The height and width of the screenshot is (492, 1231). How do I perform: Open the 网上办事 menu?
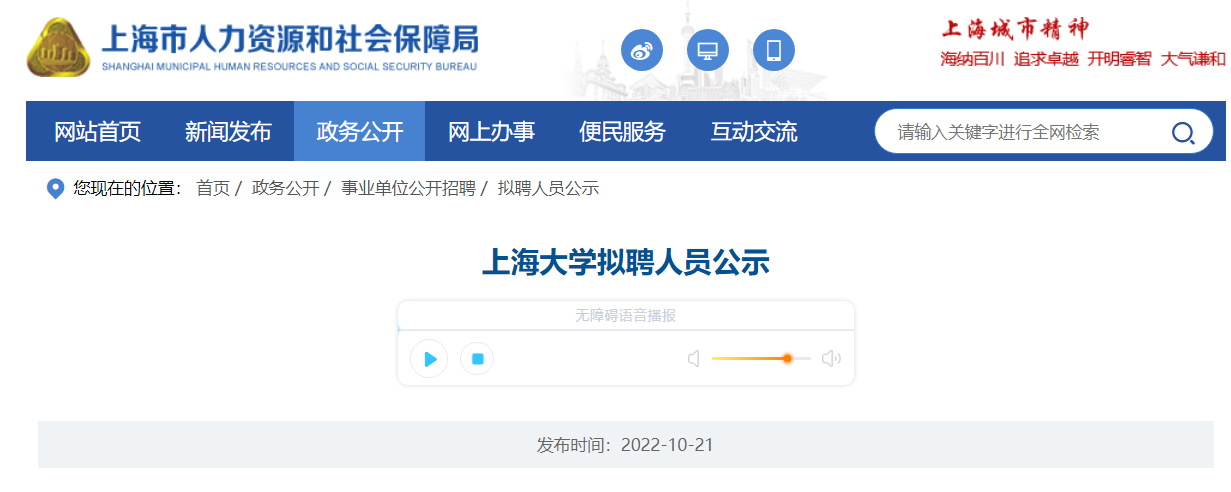coord(491,131)
